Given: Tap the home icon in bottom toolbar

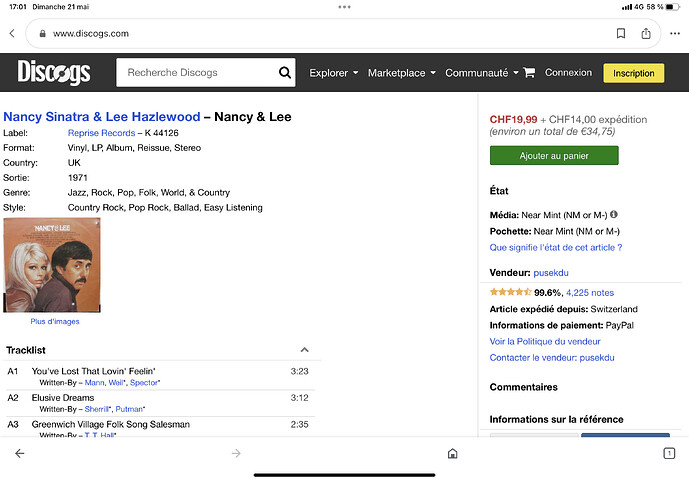Looking at the screenshot, I should tap(452, 453).
